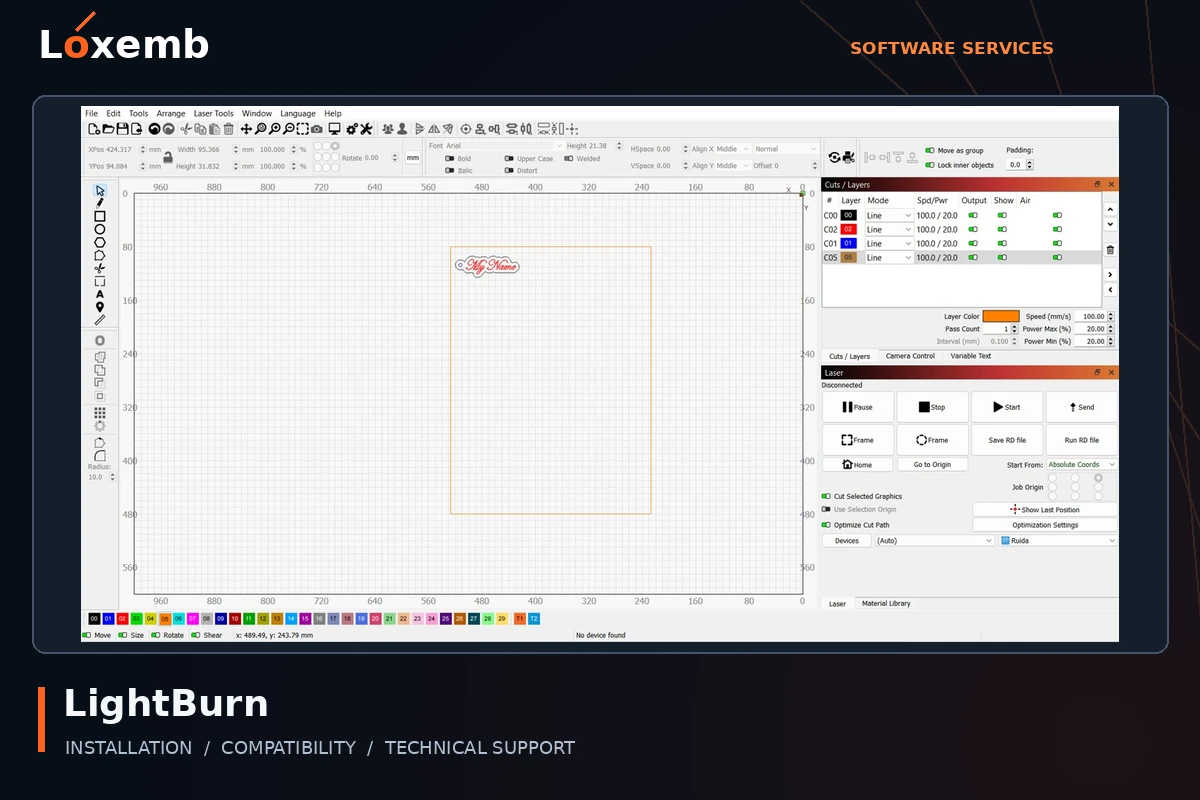Toggle Lock inner objects switch

(930, 165)
